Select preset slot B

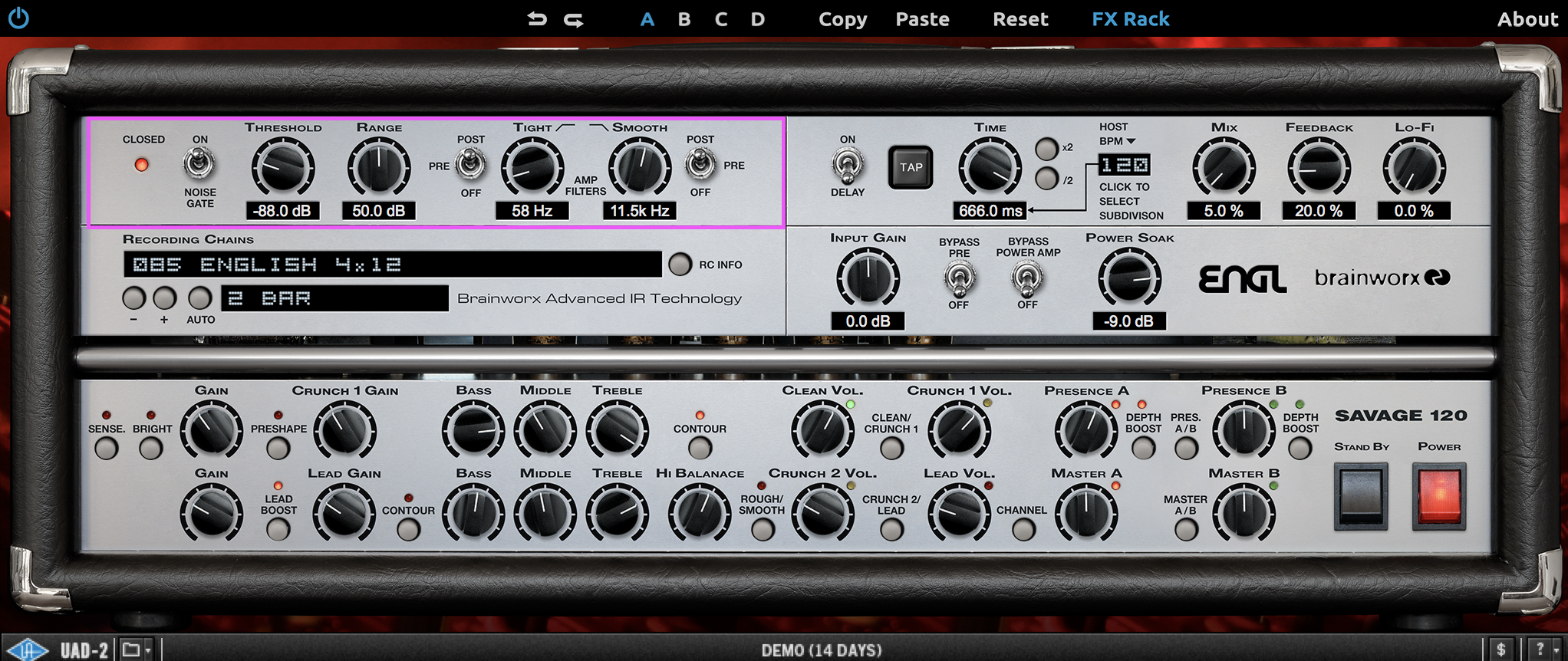pos(684,19)
